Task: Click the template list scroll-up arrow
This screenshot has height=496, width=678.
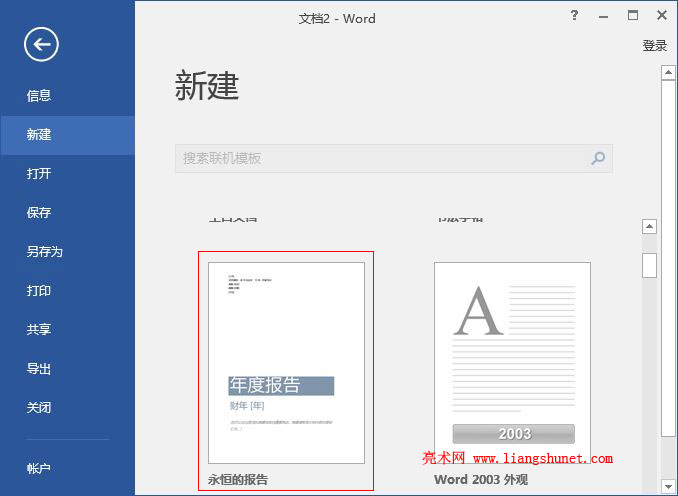Action: (649, 227)
